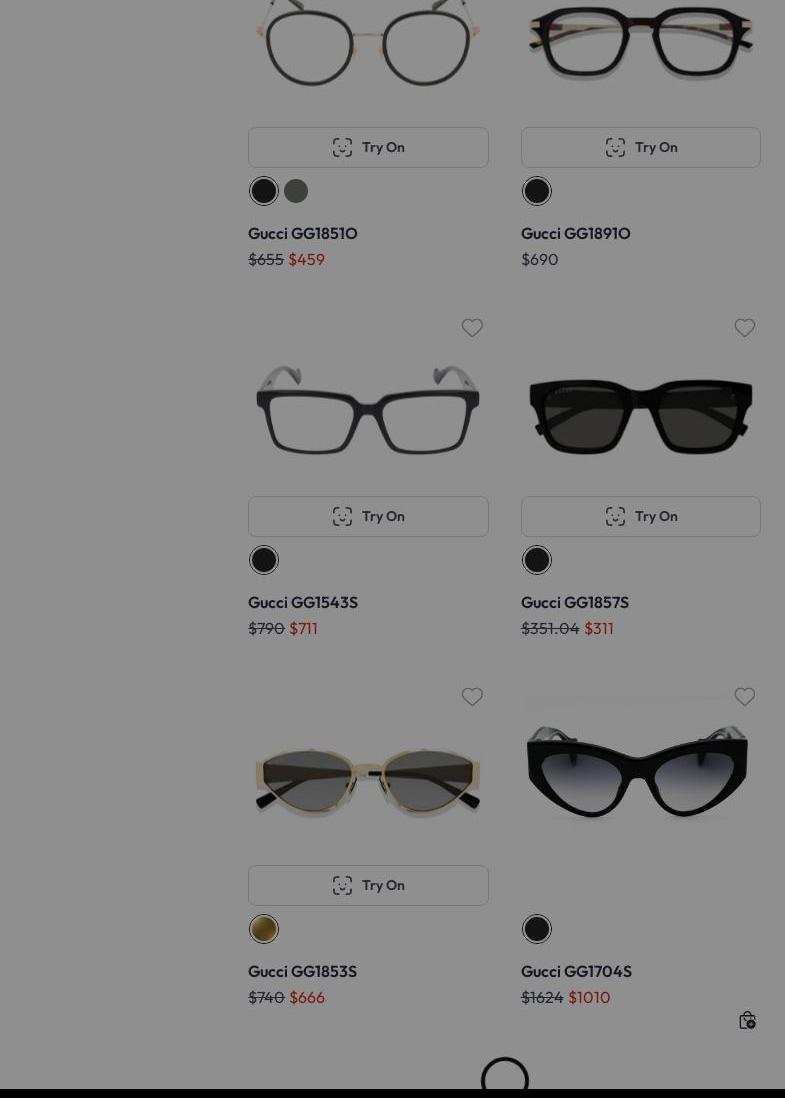Open Gucci GG1704S product link

[576, 971]
